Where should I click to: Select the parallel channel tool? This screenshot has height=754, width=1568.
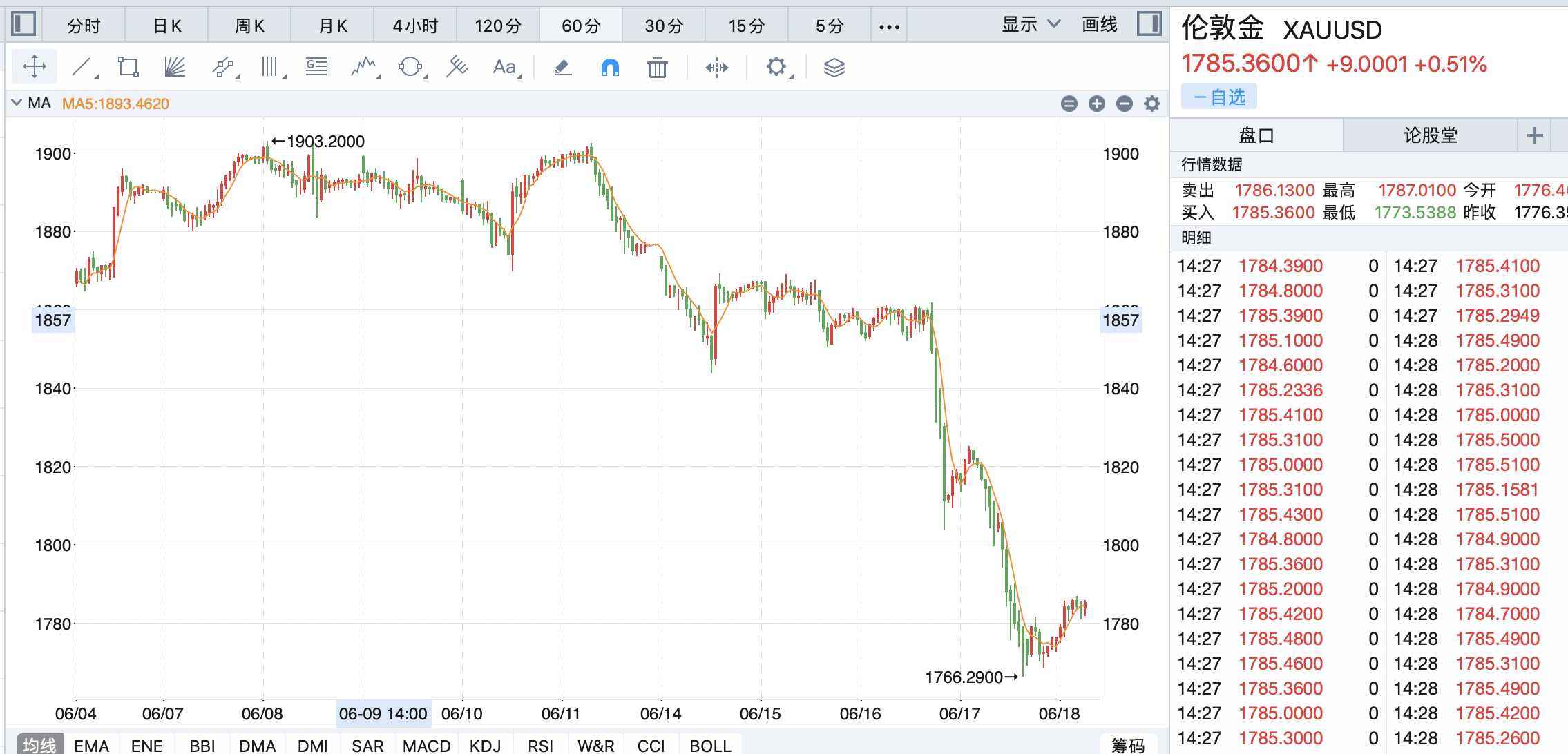[x=224, y=67]
